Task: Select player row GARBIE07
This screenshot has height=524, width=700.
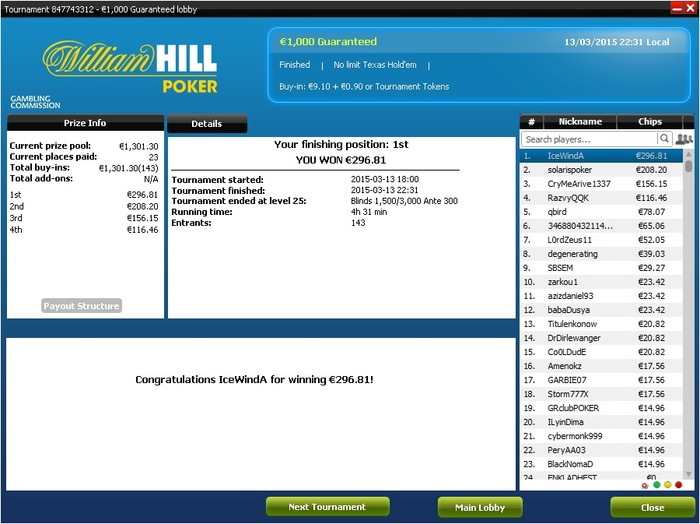Action: 601,380
